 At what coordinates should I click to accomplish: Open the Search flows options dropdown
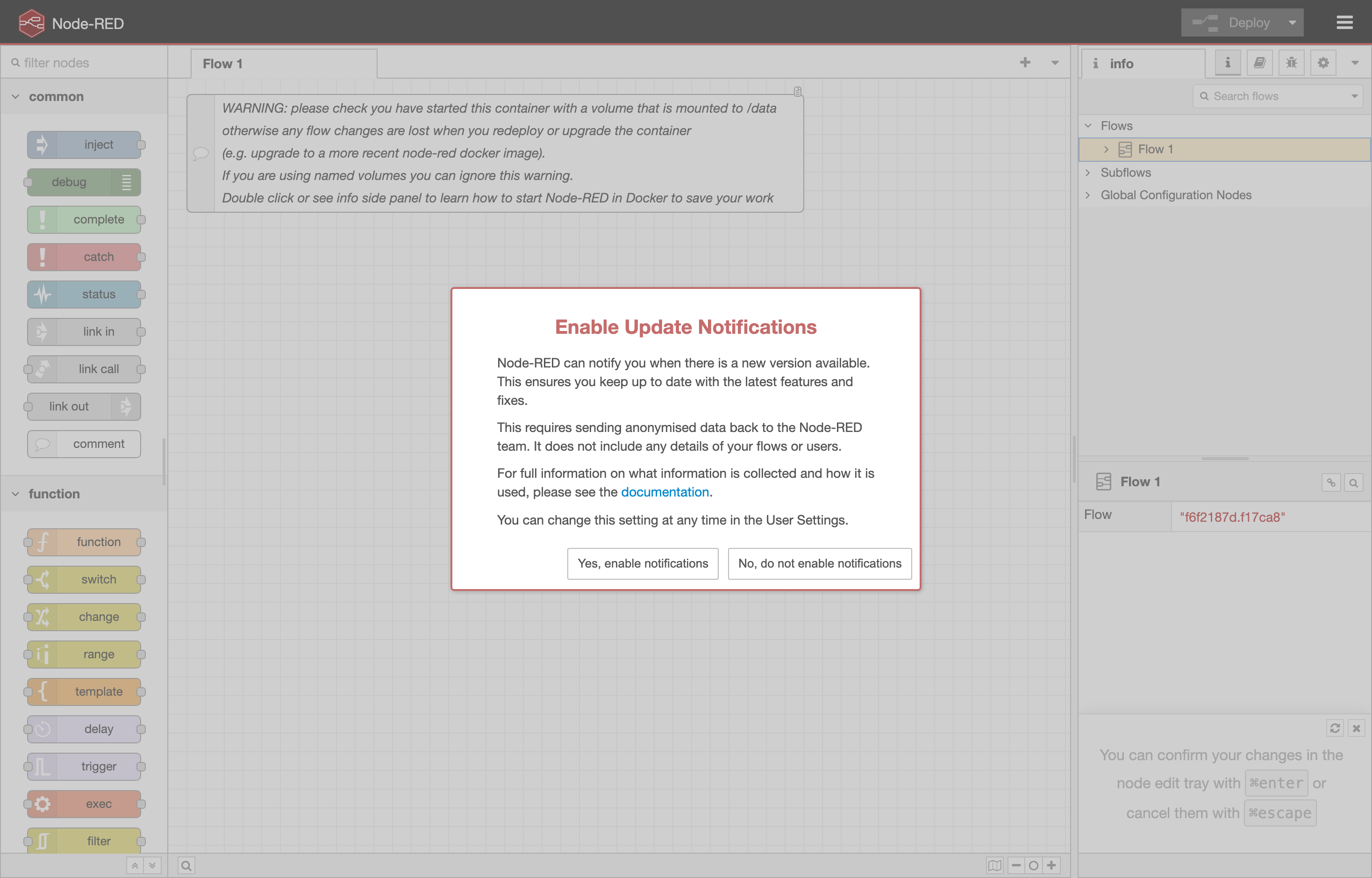[1354, 96]
